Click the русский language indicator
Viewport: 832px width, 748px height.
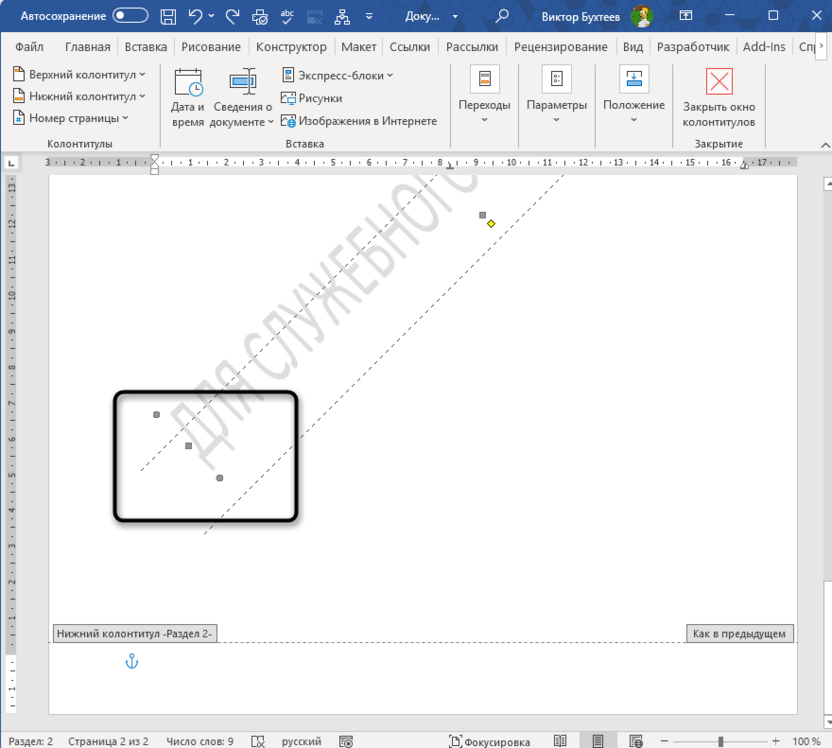(301, 741)
